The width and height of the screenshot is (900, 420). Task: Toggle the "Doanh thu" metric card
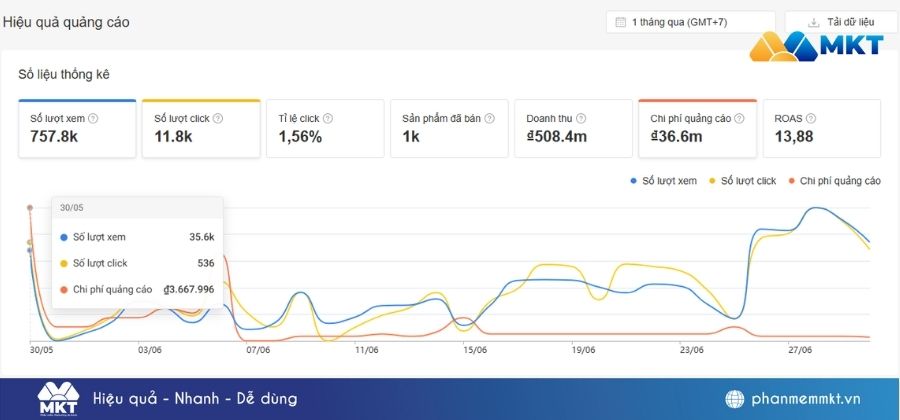coord(573,129)
